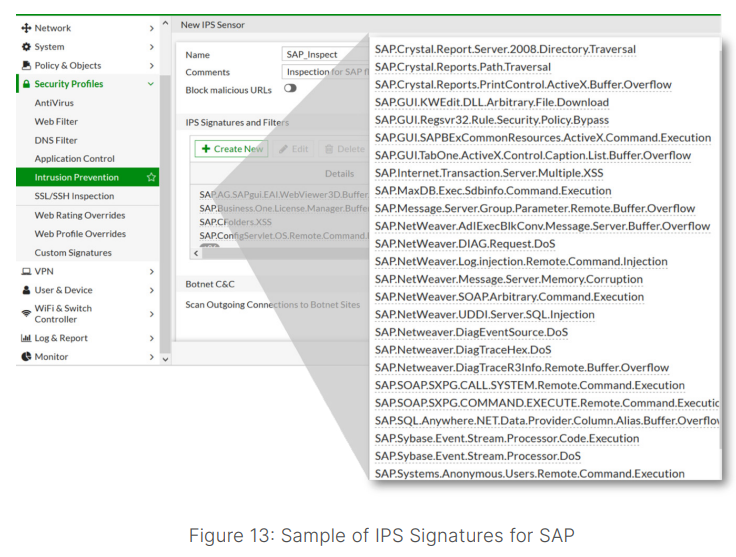
Task: Click SAP.MaxDB.Exec.Sdbinfo.Command.Execution signature
Action: [x=493, y=191]
